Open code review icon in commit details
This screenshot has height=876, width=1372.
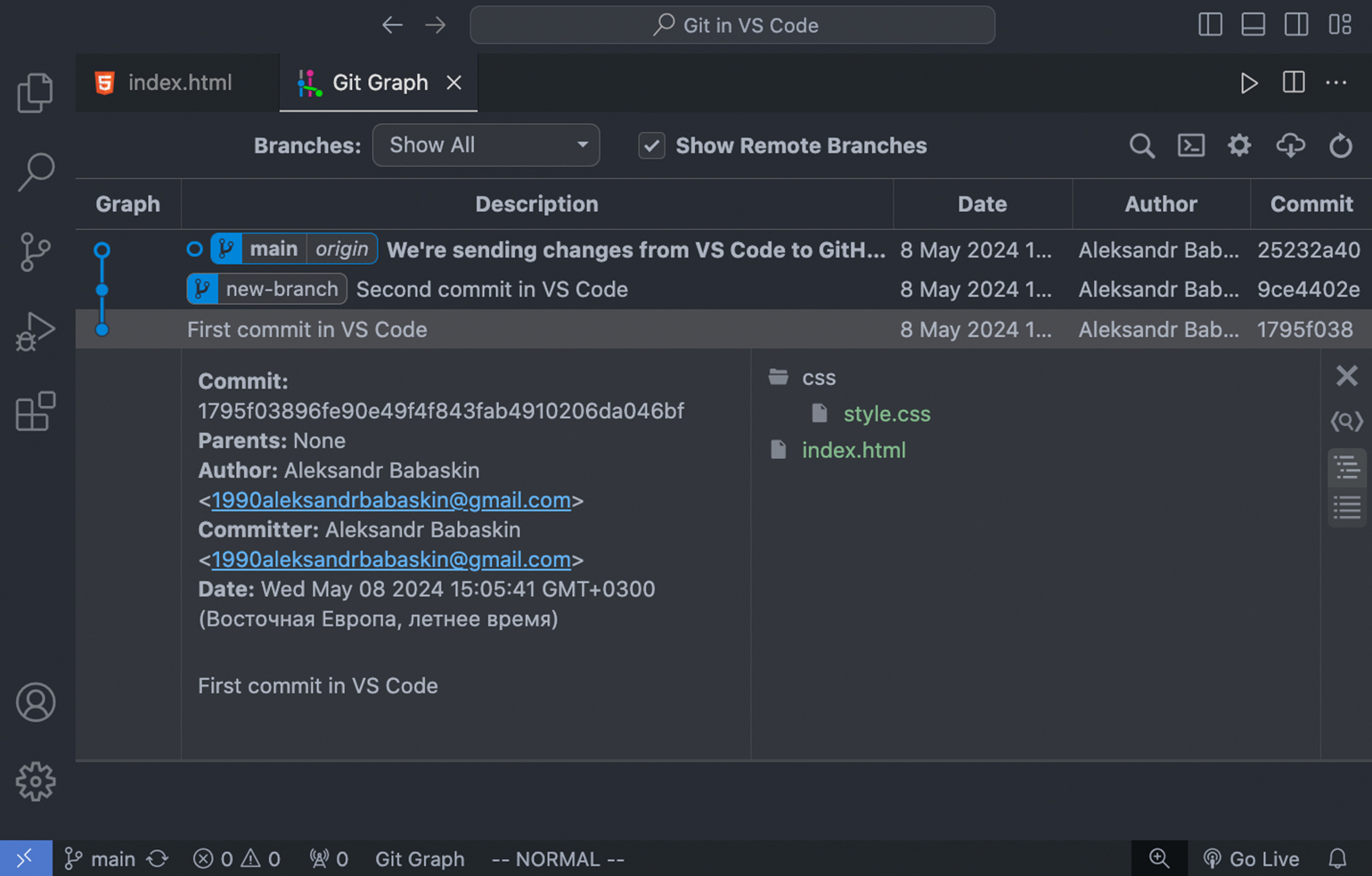tap(1346, 421)
